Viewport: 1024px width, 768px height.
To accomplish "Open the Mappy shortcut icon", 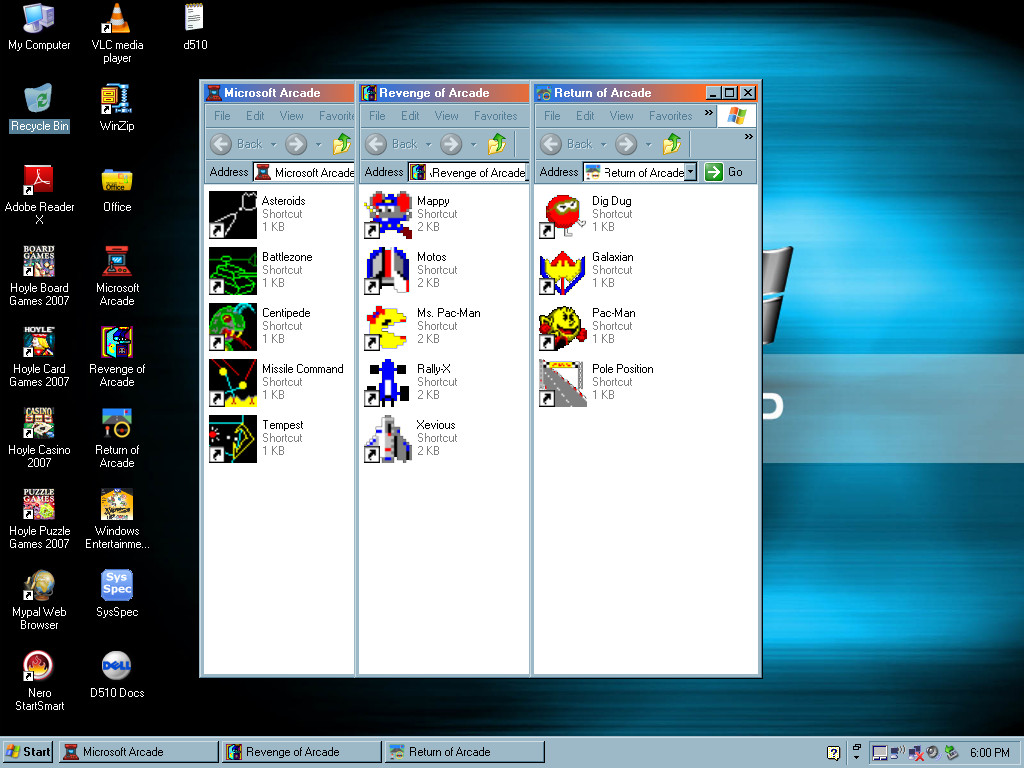I will pyautogui.click(x=388, y=215).
